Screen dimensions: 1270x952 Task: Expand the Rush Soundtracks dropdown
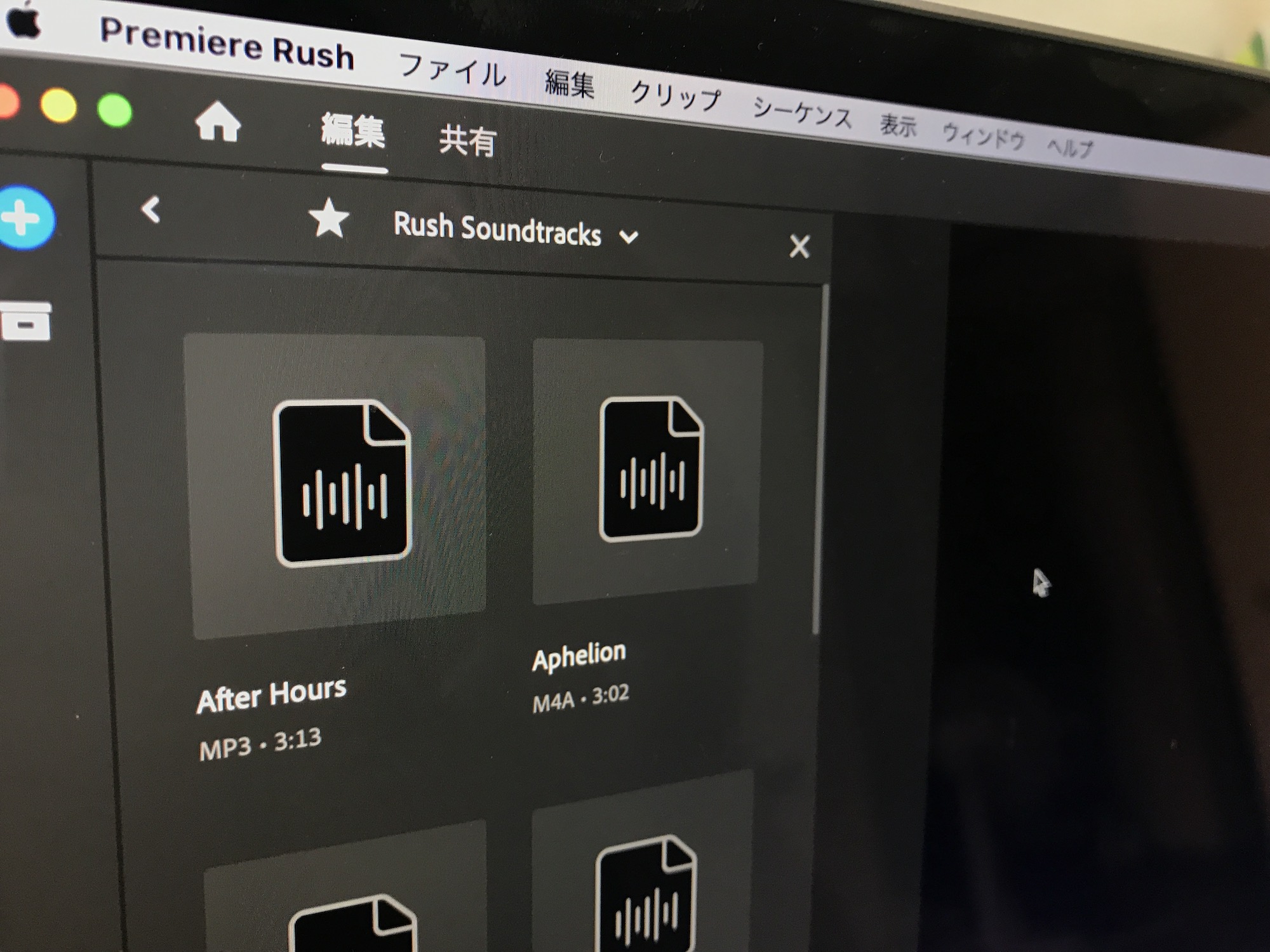497,228
